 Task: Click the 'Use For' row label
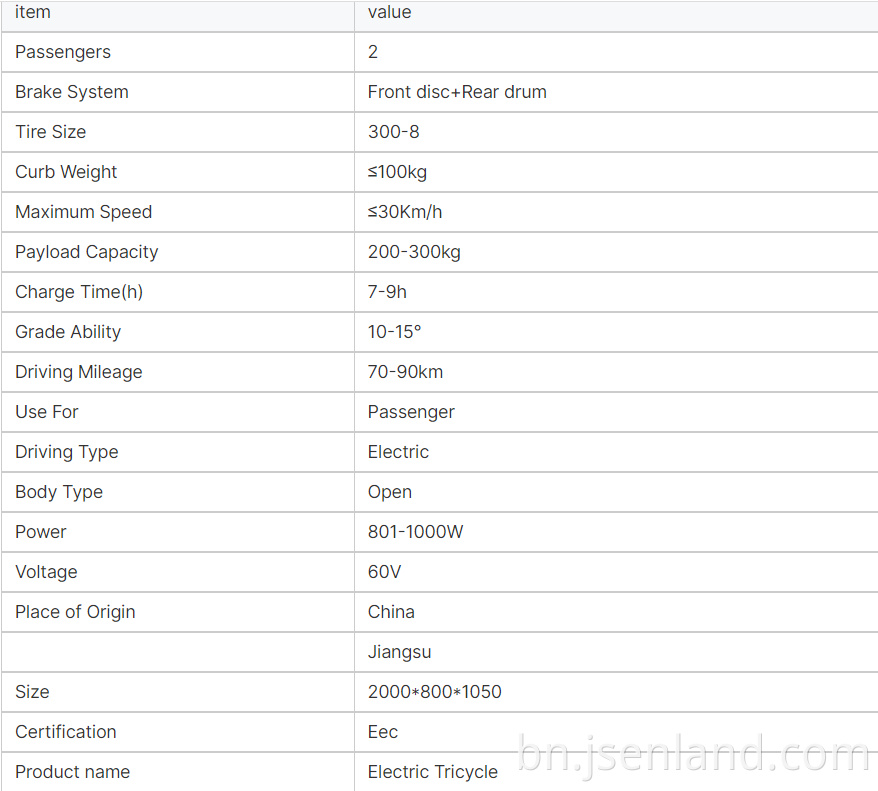click(x=46, y=412)
